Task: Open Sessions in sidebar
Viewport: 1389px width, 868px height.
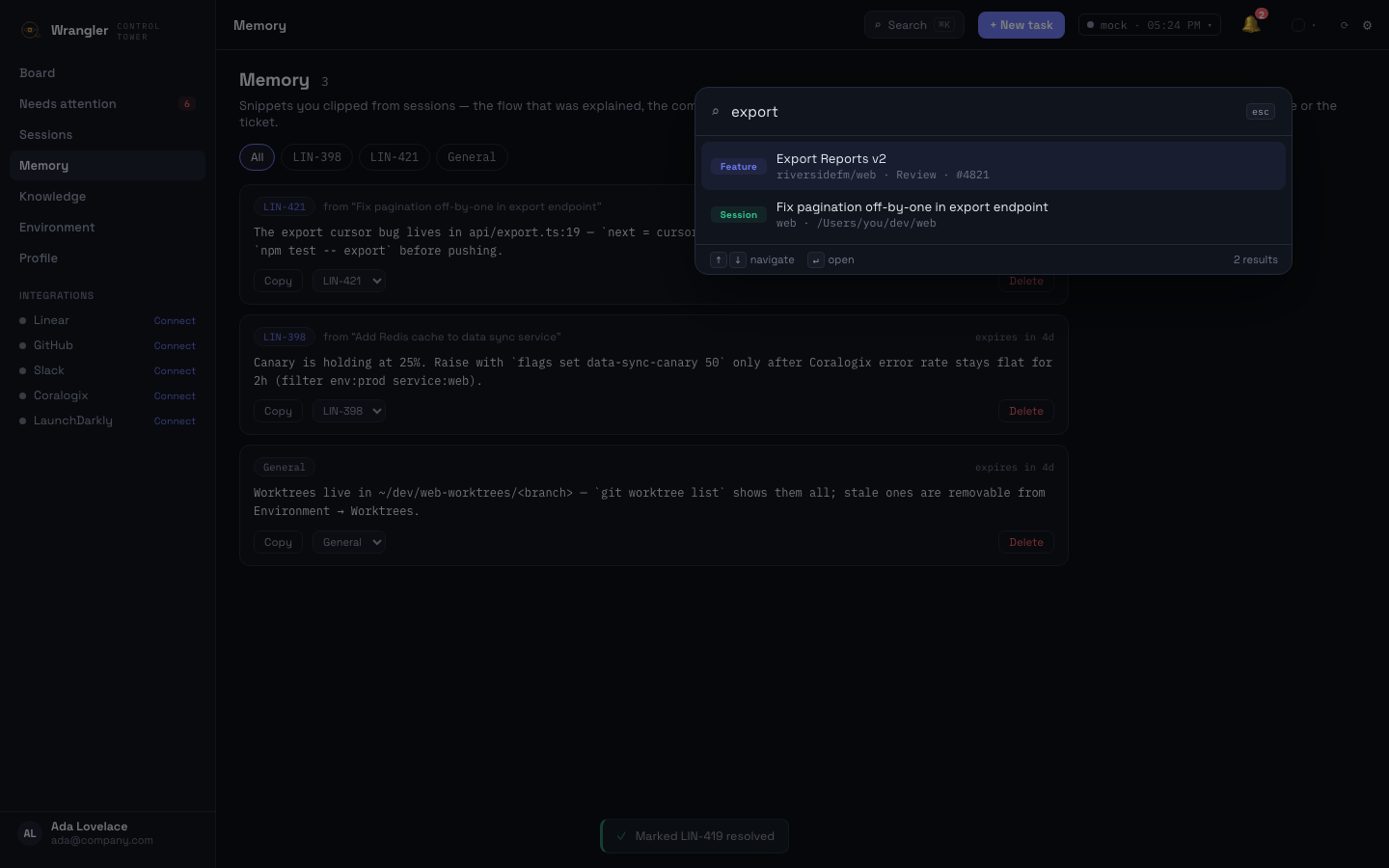Action: [107, 135]
